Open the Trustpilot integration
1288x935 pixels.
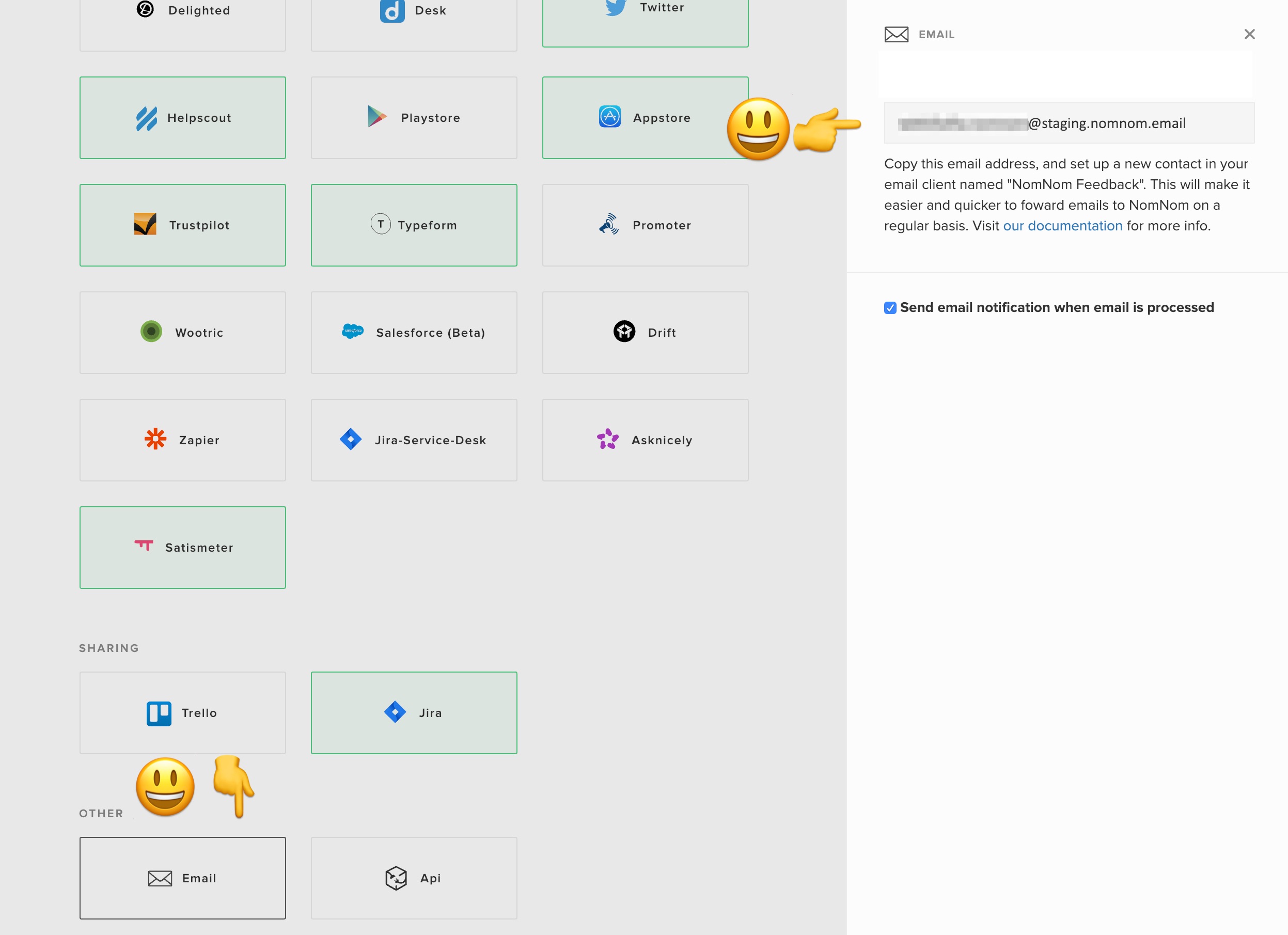click(x=182, y=224)
